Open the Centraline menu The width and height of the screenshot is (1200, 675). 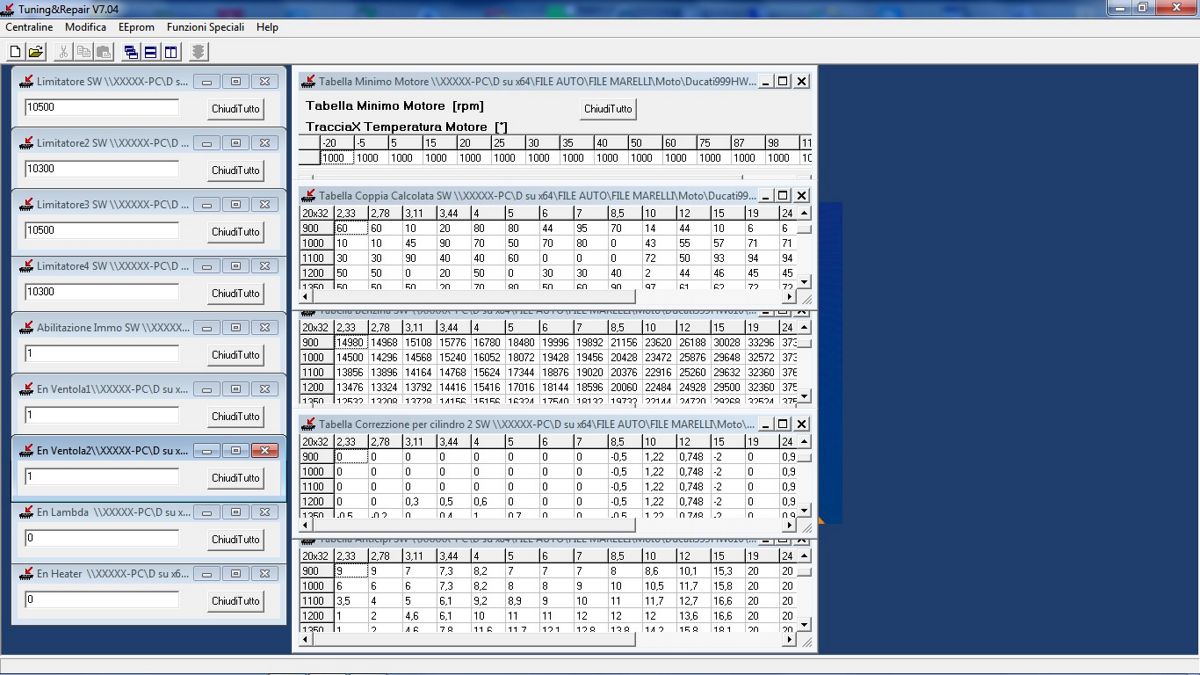point(29,27)
